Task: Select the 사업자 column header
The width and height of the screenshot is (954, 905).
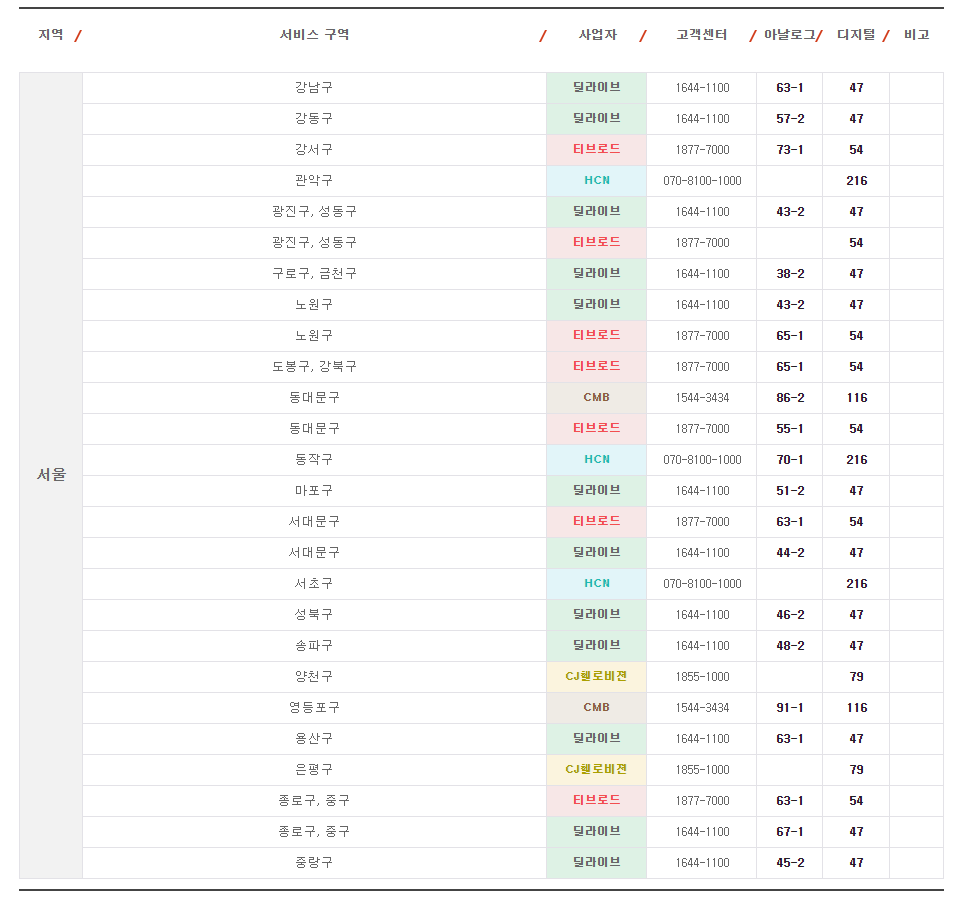Action: coord(597,35)
